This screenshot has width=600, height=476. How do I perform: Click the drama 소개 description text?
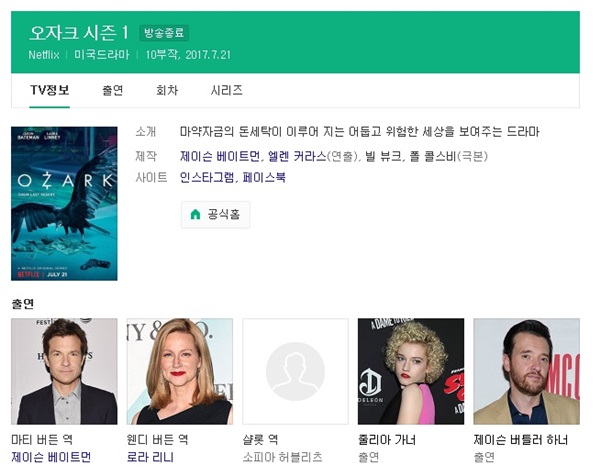click(360, 132)
